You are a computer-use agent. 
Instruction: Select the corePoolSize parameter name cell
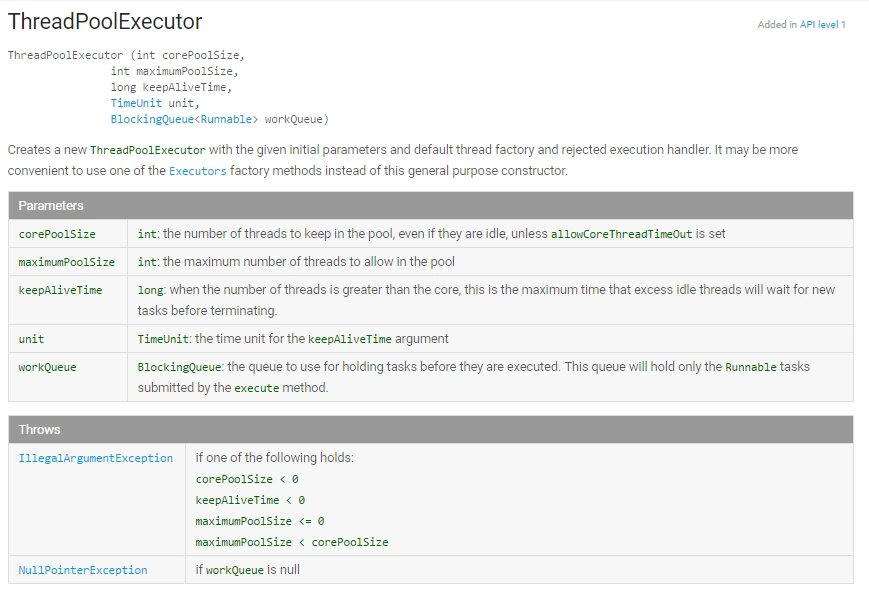pos(57,234)
